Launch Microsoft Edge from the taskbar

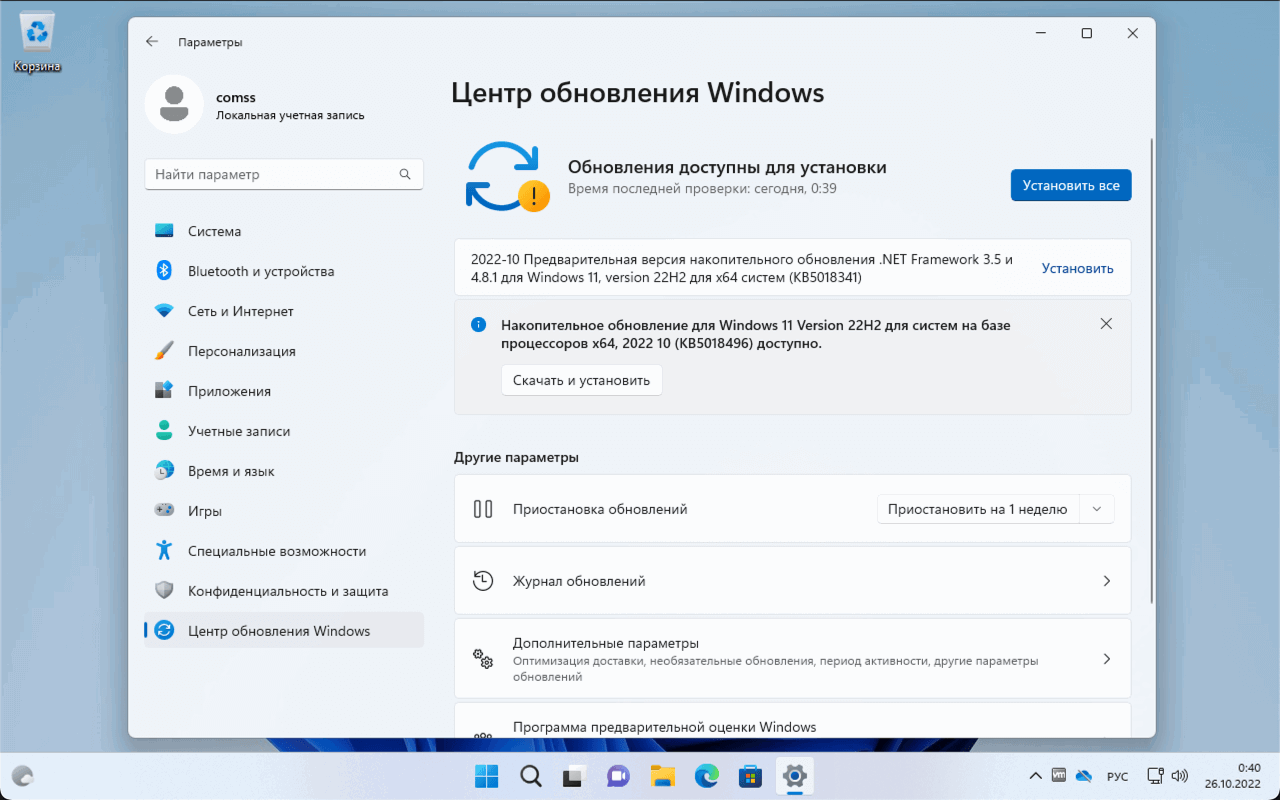click(x=706, y=776)
